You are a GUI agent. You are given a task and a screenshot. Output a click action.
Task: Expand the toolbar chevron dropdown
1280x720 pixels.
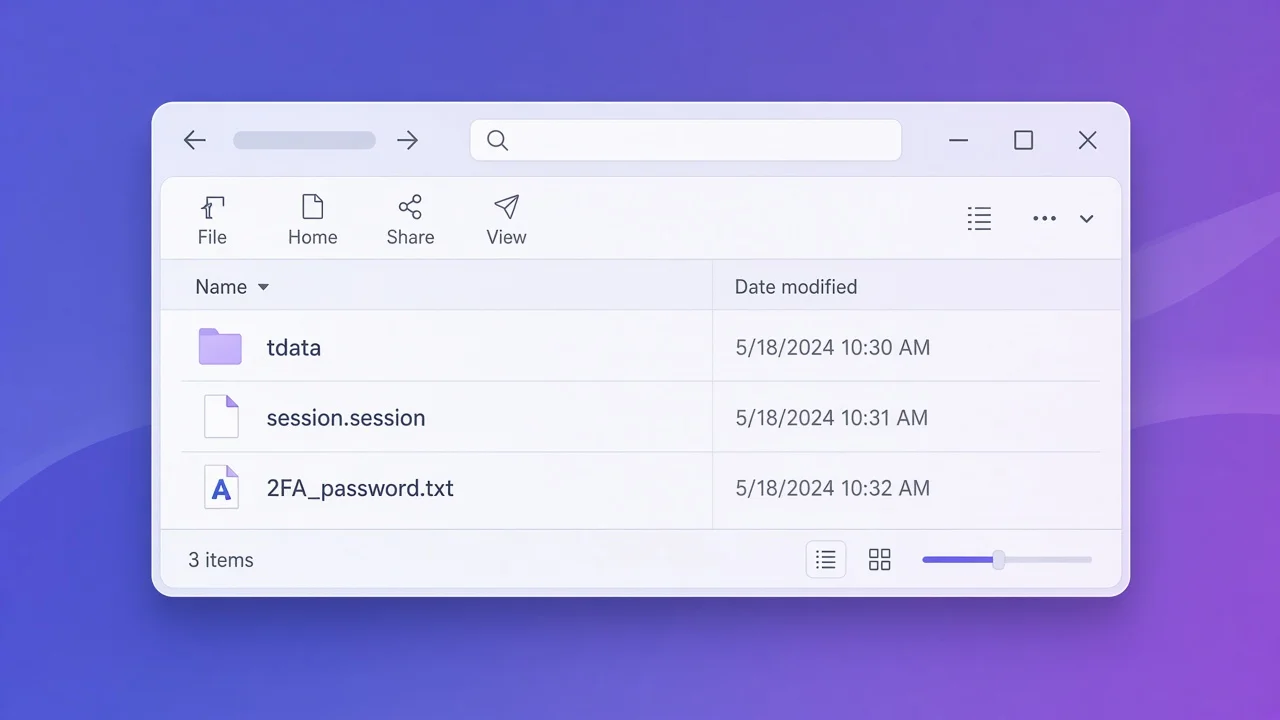coord(1087,219)
